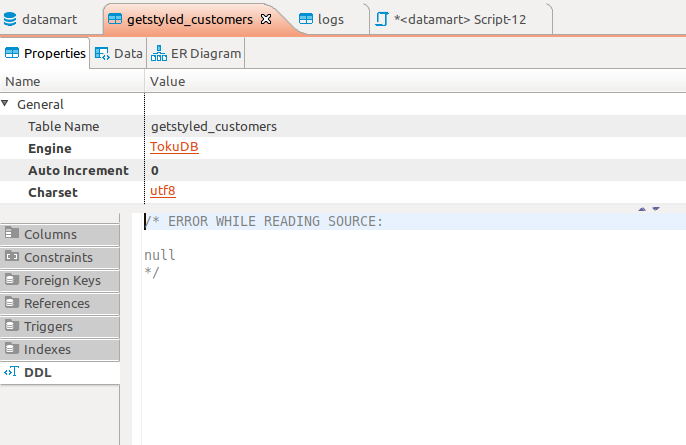The image size is (686, 445).
Task: Click the Auto Increment value 0
Action: click(154, 170)
